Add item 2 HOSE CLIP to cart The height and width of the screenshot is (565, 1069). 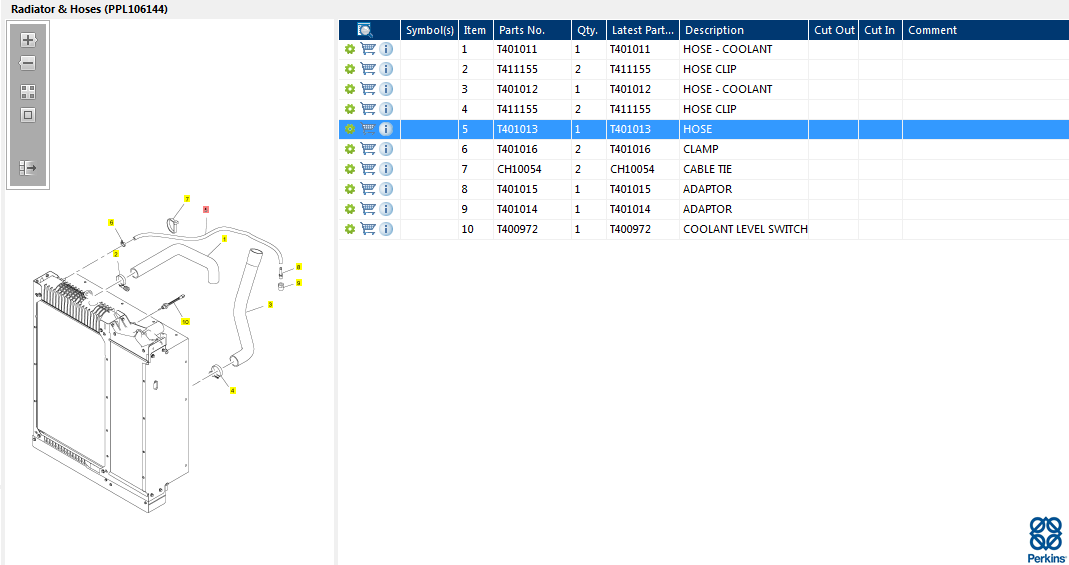coord(368,69)
